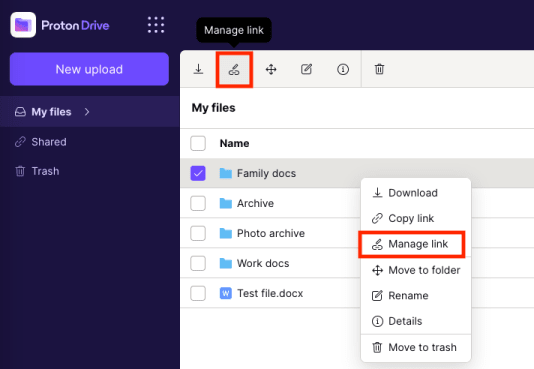
Task: Choose Rename in the context menu
Action: pos(416,295)
